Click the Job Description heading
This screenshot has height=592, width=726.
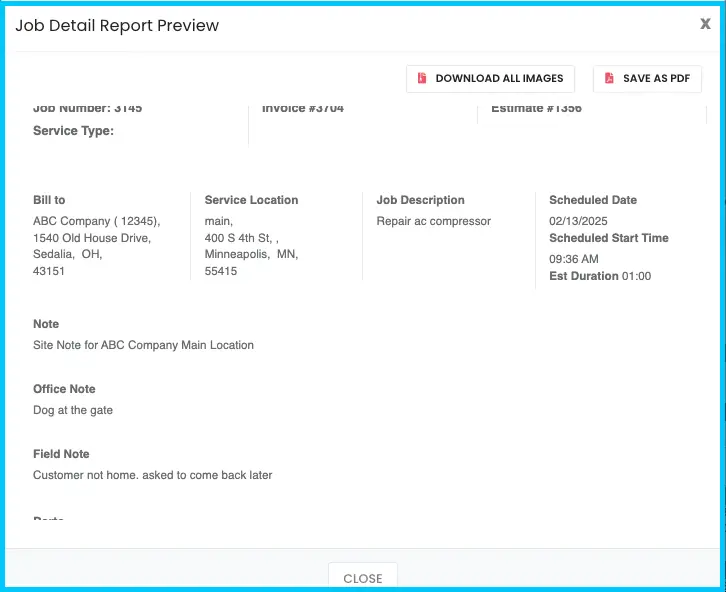(420, 200)
